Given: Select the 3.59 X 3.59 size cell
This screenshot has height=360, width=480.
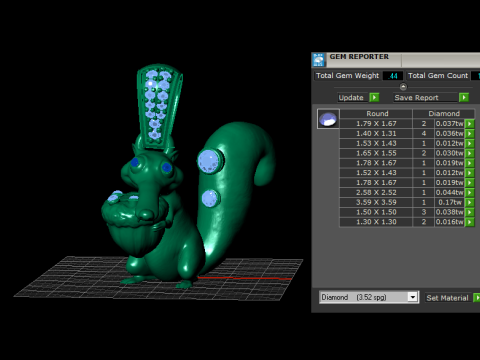Looking at the screenshot, I should tap(376, 202).
